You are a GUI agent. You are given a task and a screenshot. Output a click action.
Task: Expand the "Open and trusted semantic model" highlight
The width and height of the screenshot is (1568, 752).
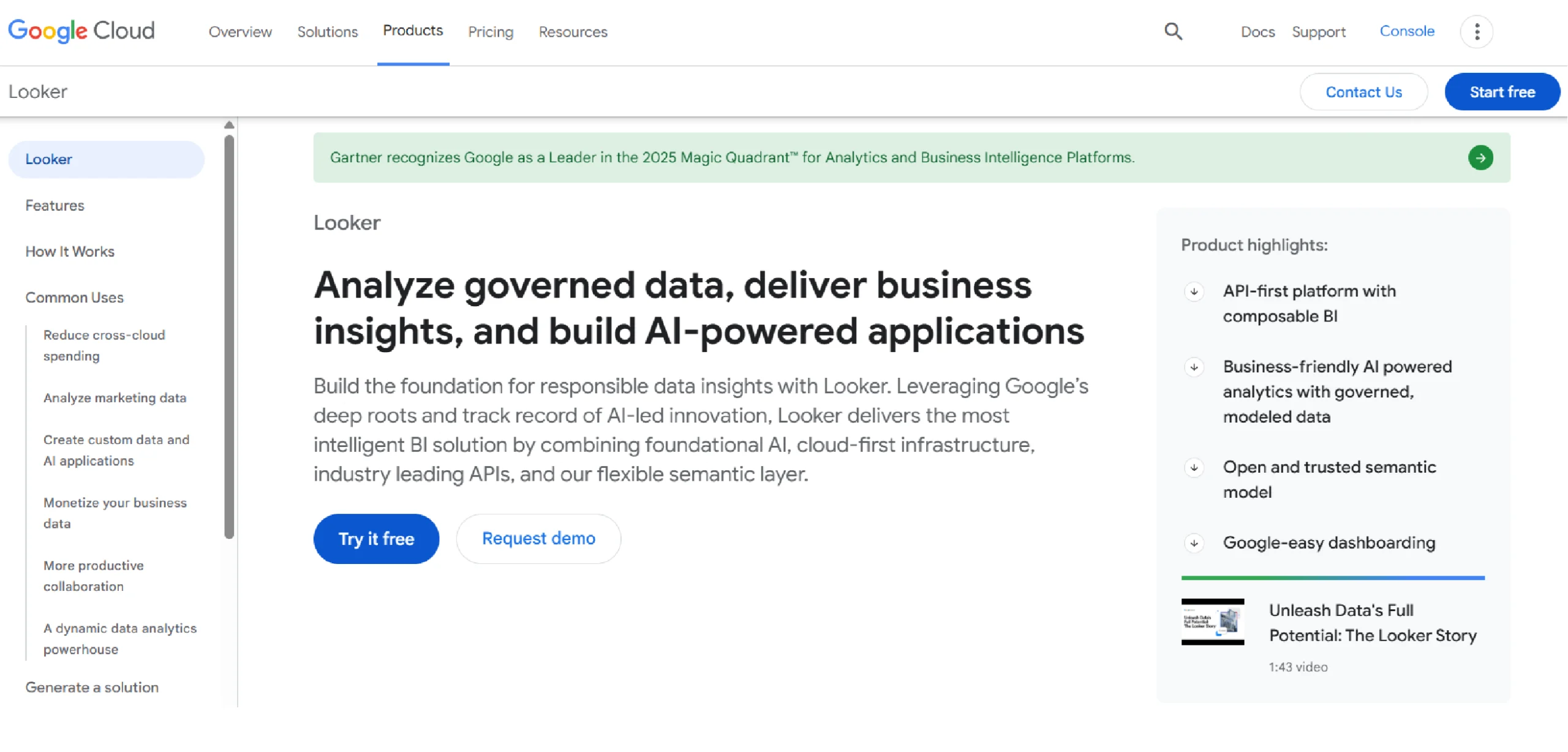[1193, 467]
